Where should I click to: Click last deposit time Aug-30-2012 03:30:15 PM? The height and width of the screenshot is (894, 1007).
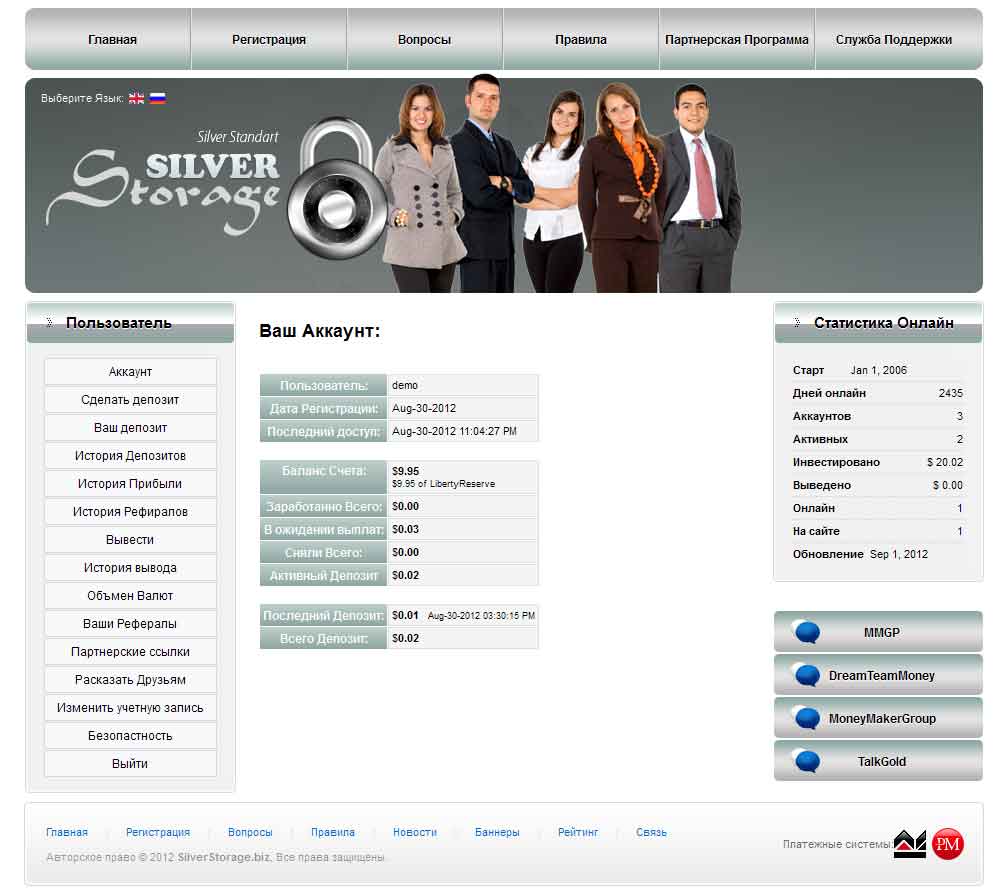[x=481, y=616]
